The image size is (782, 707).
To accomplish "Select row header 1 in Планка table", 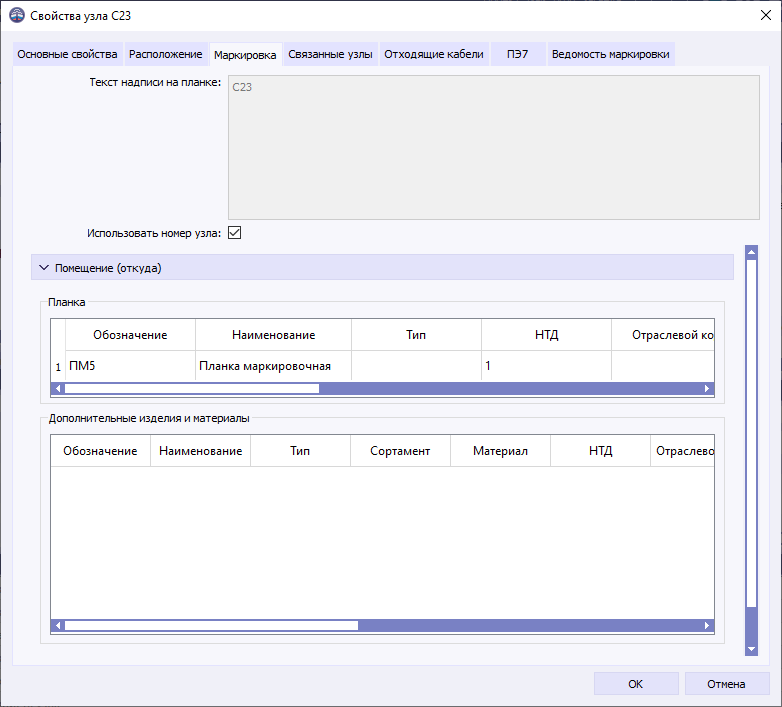I will 58,367.
